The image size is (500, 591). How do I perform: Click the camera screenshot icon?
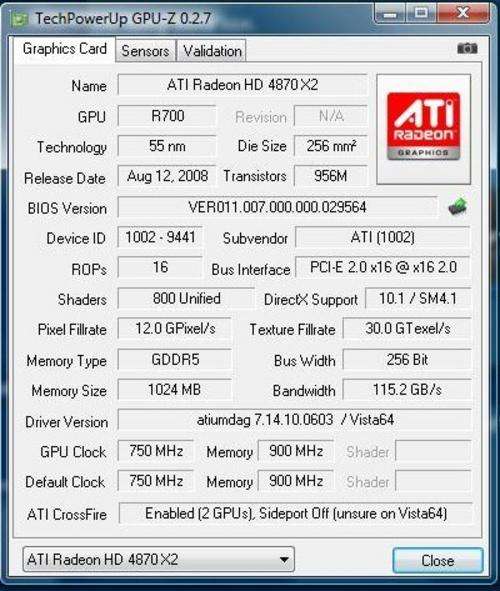[467, 48]
